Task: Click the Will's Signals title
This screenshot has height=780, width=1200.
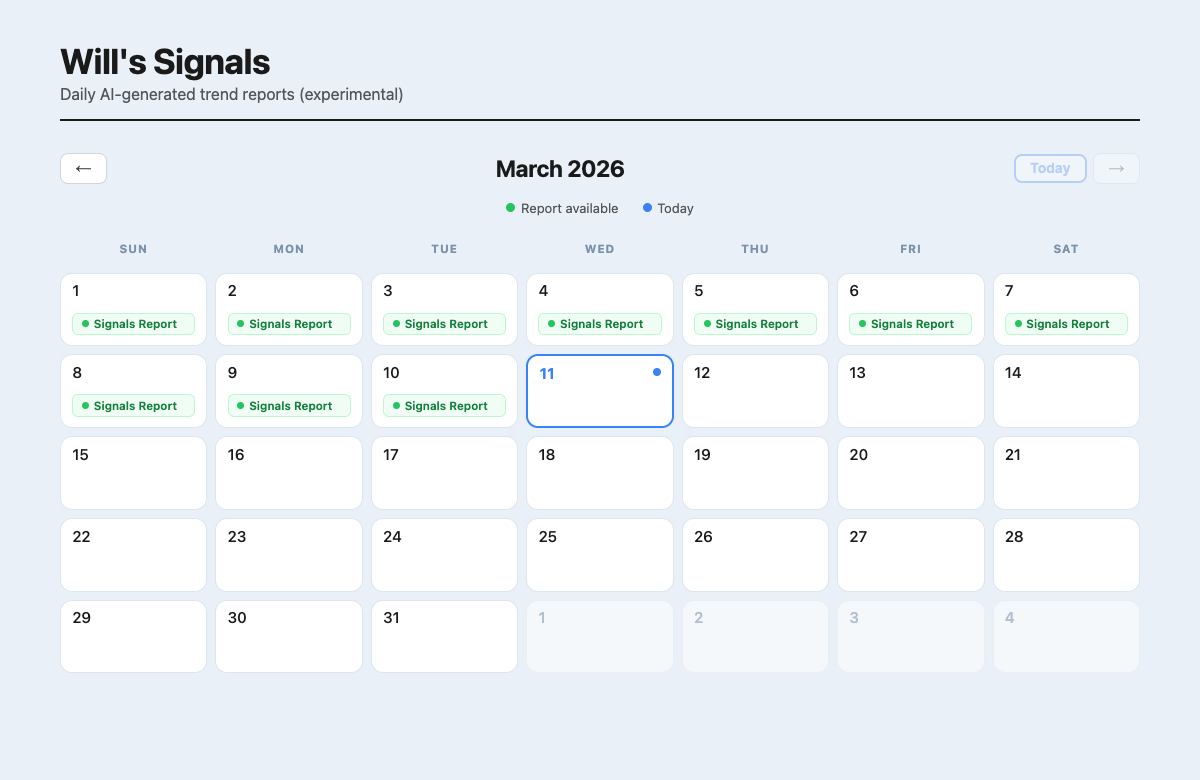Action: tap(165, 61)
